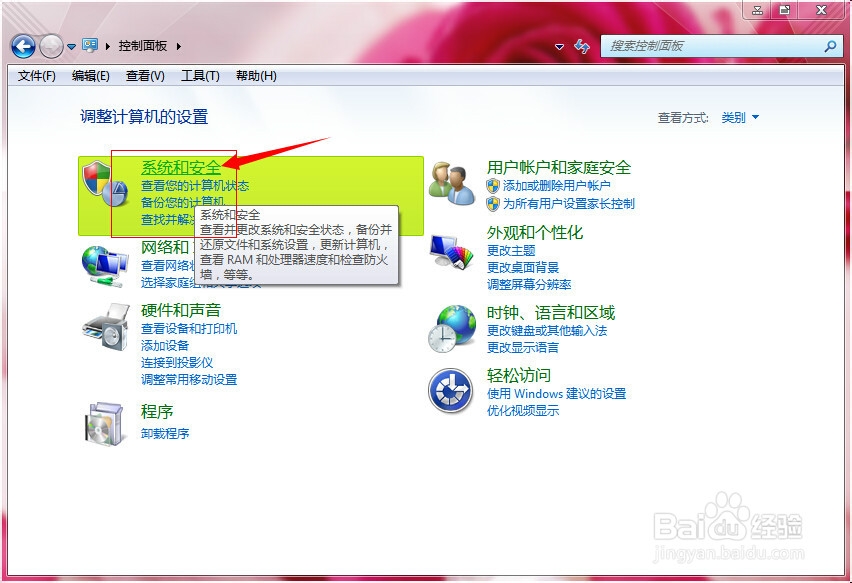Click the Back navigation arrow button

[x=23, y=46]
